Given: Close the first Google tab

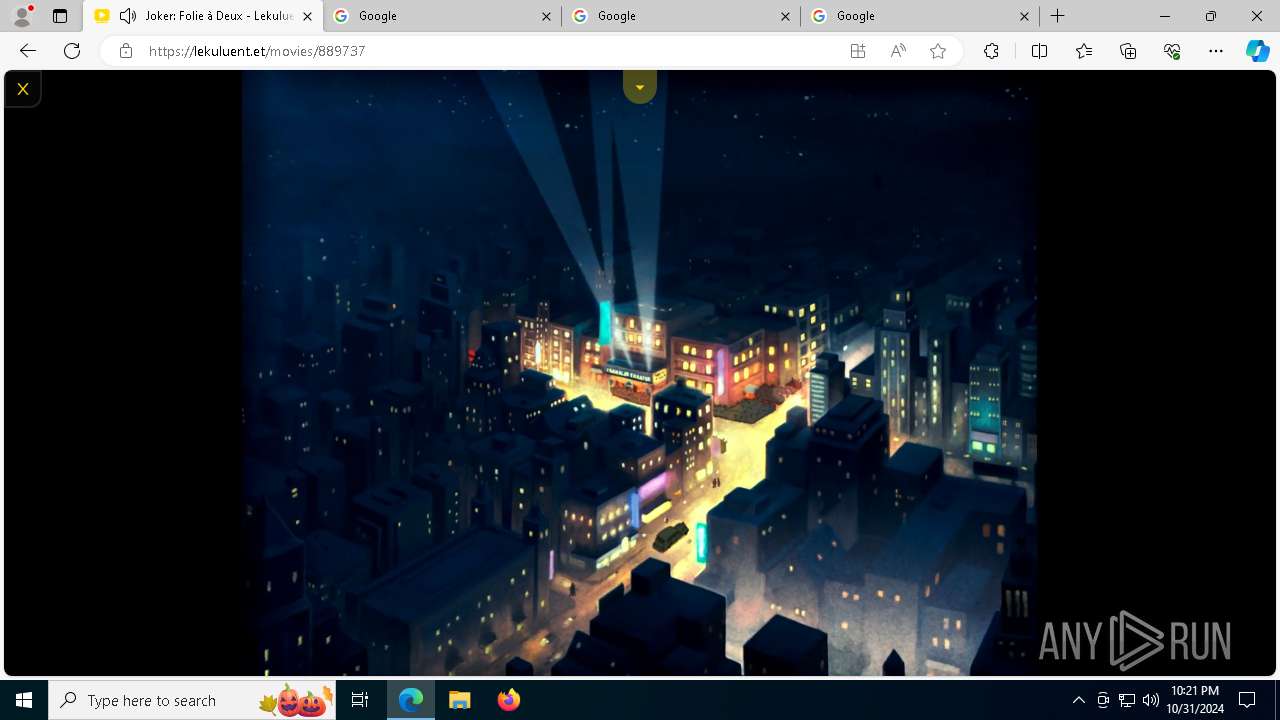Looking at the screenshot, I should (546, 16).
